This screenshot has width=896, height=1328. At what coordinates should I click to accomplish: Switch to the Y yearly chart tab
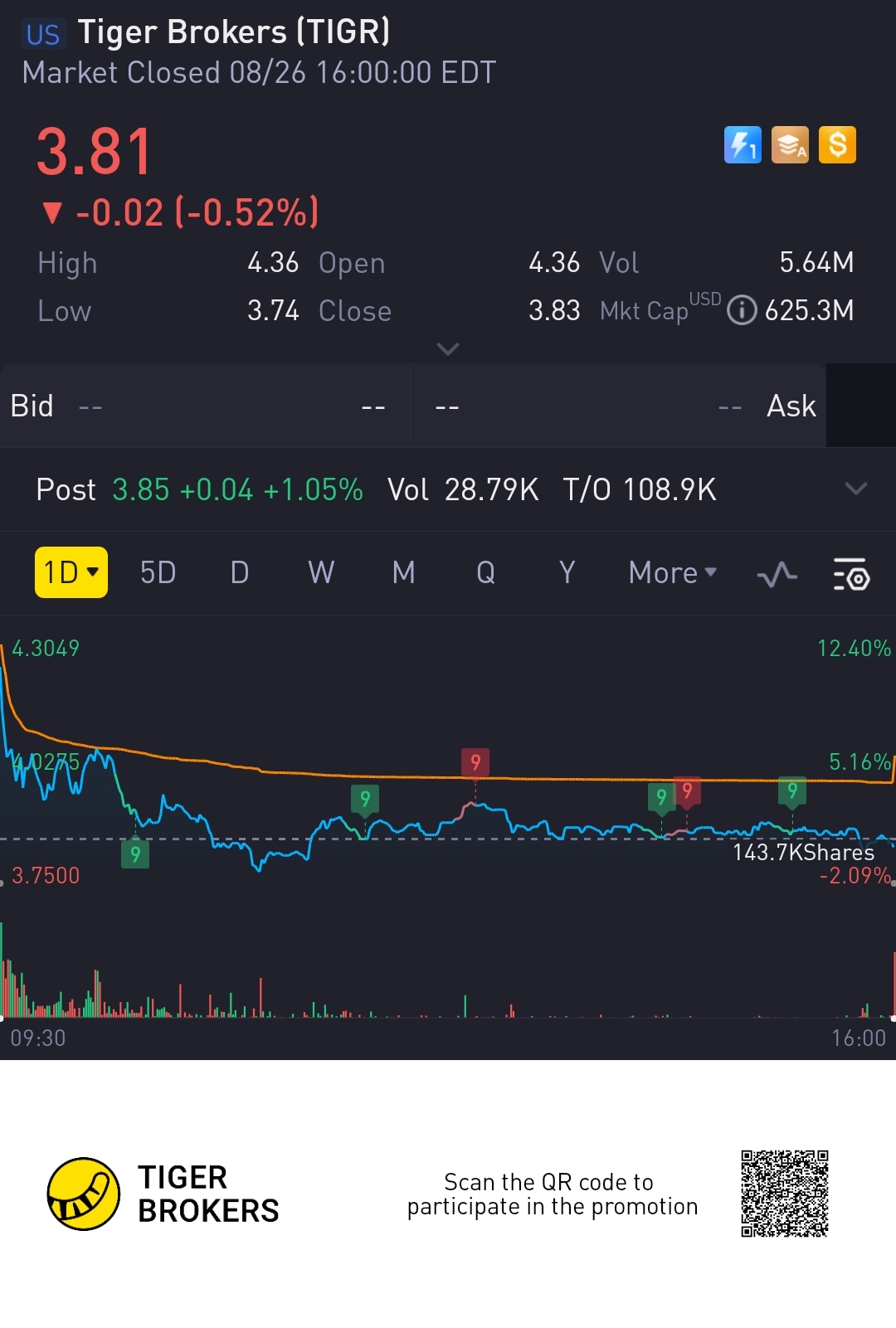click(x=567, y=572)
